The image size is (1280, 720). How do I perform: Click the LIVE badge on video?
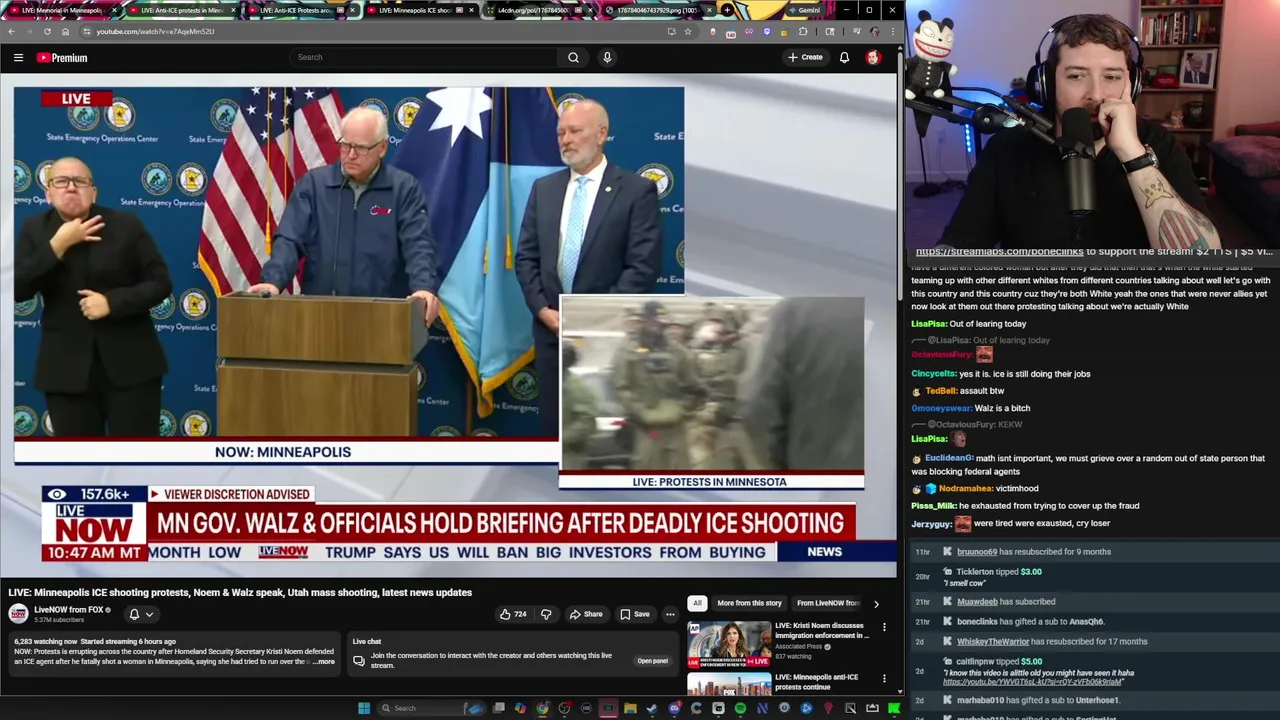(x=76, y=99)
